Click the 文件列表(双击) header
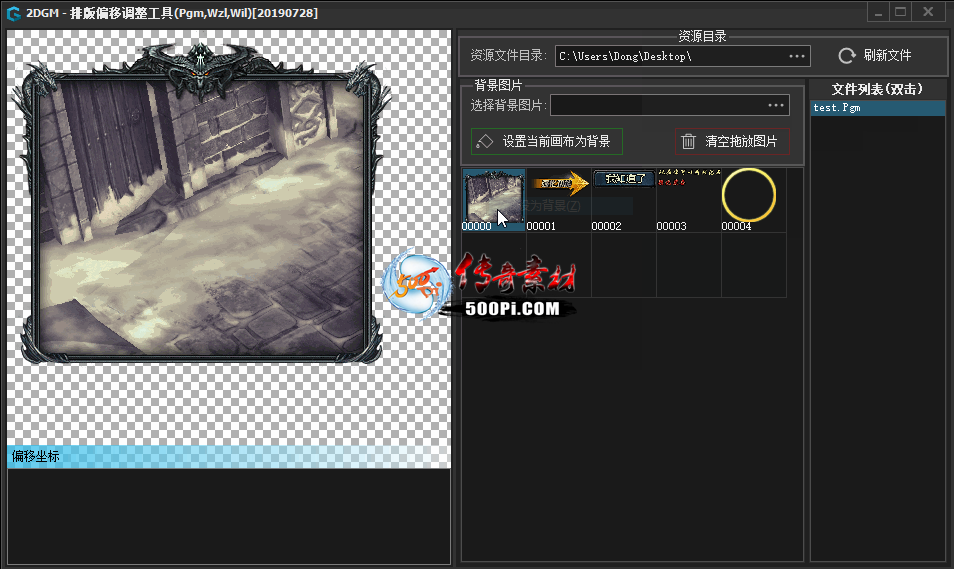Image resolution: width=954 pixels, height=569 pixels. (x=877, y=89)
